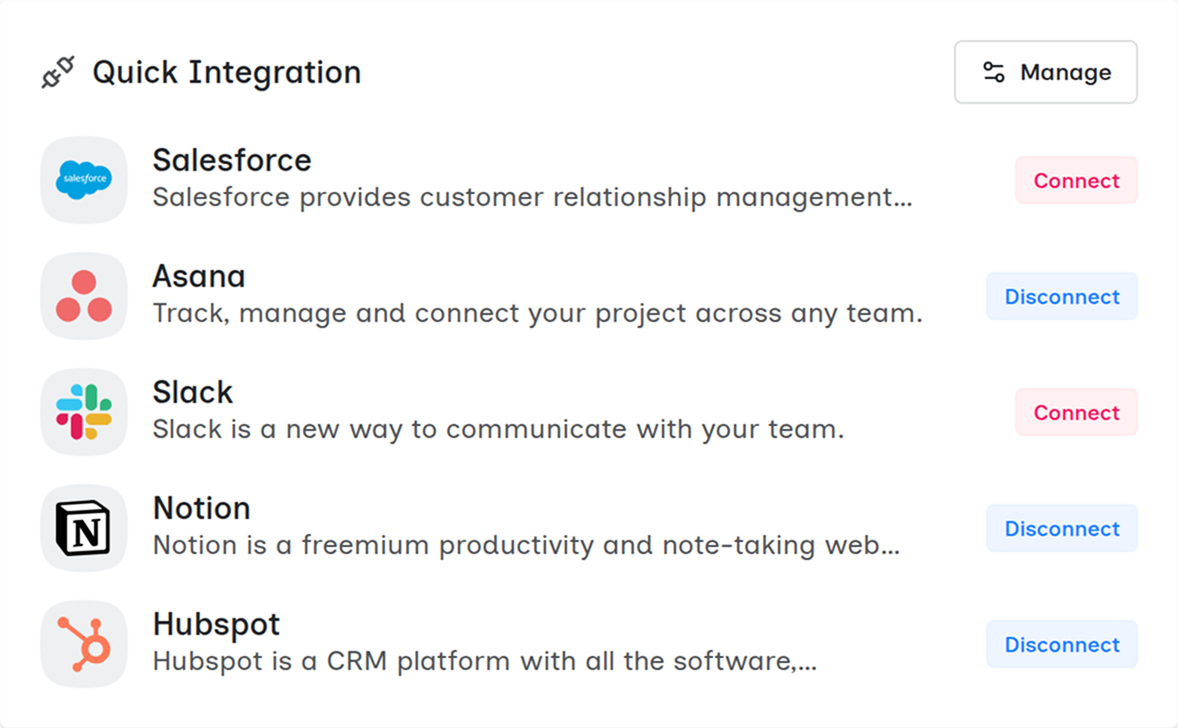Screen dimensions: 1178x728
Task: Disconnect the Notion integration
Action: coord(1061,528)
